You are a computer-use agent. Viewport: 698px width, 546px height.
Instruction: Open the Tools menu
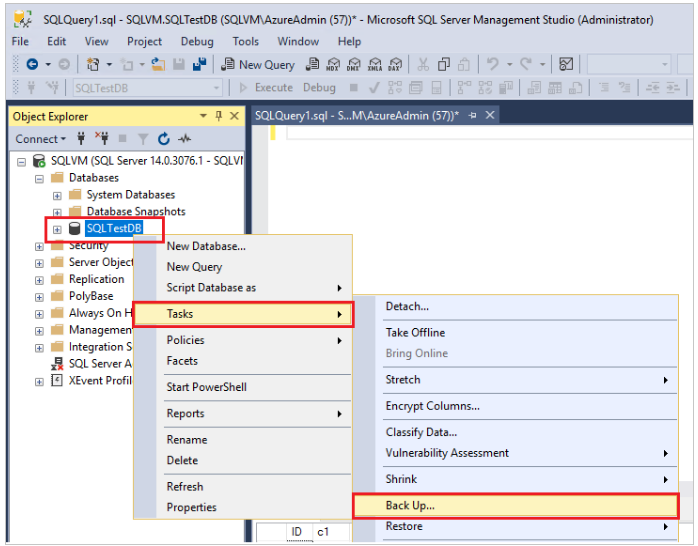(x=245, y=41)
